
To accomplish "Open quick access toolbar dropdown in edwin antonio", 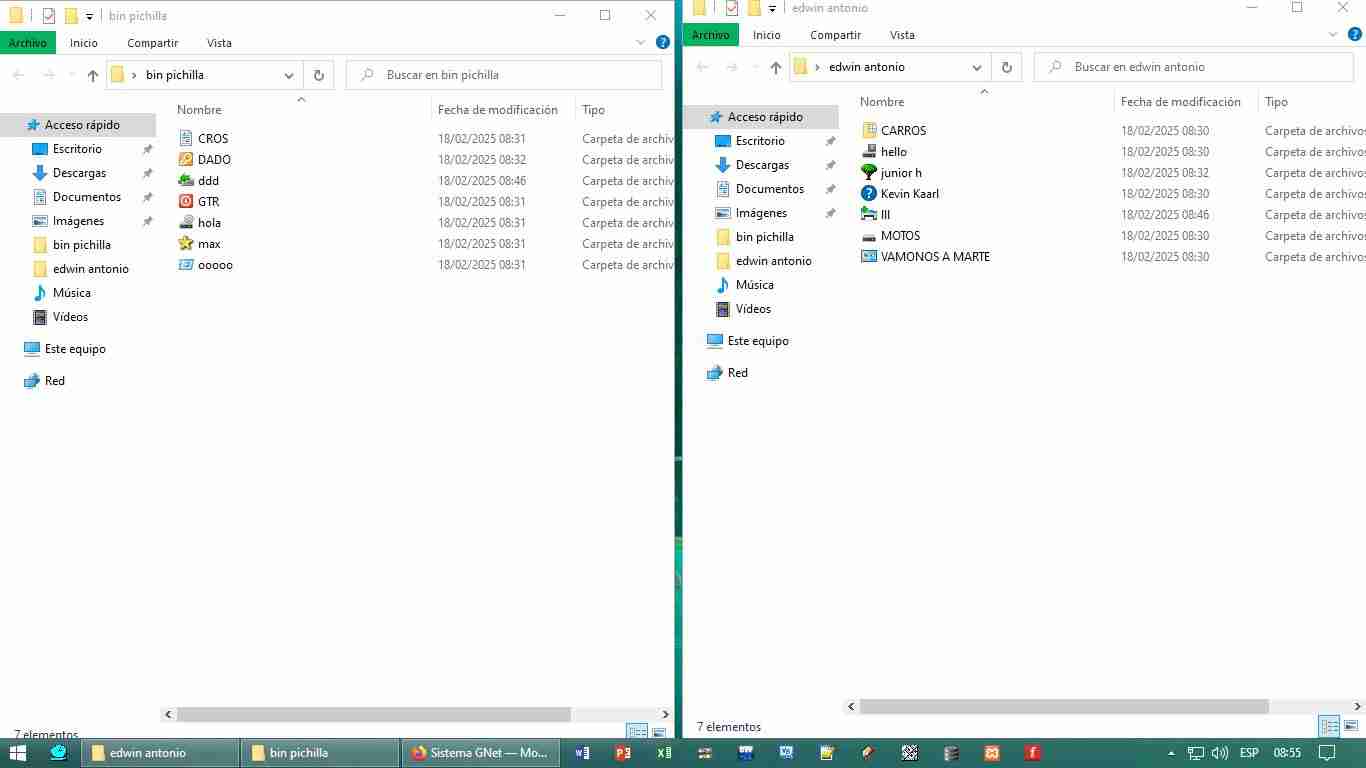I will click(772, 9).
